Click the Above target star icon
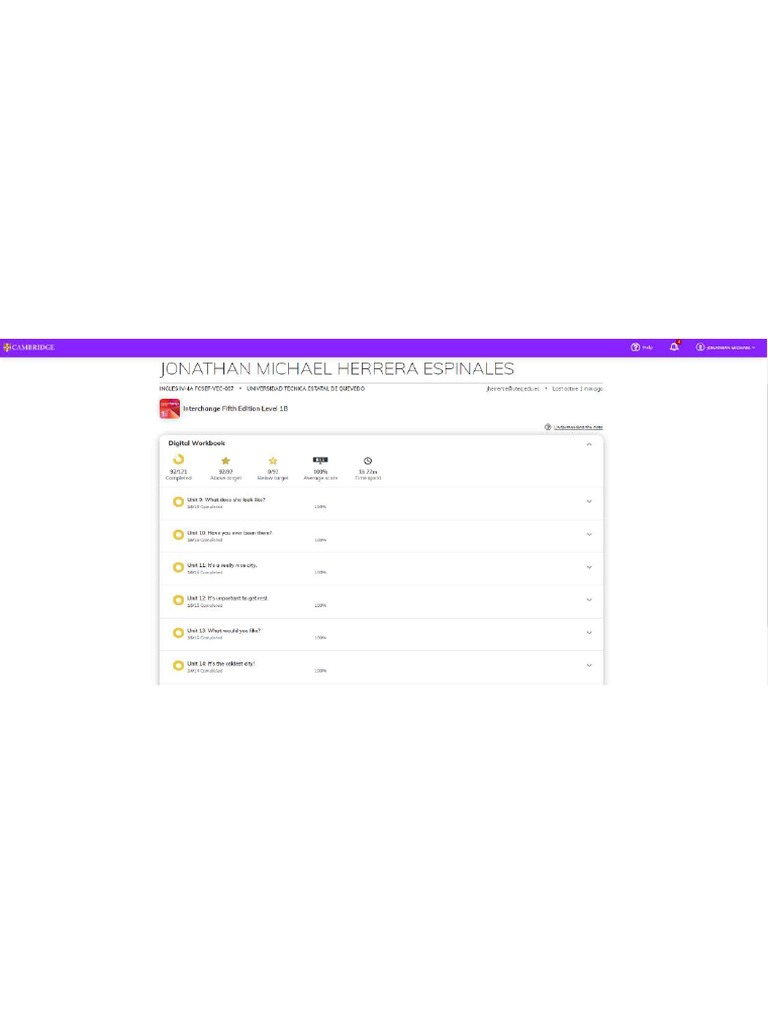 pos(226,460)
